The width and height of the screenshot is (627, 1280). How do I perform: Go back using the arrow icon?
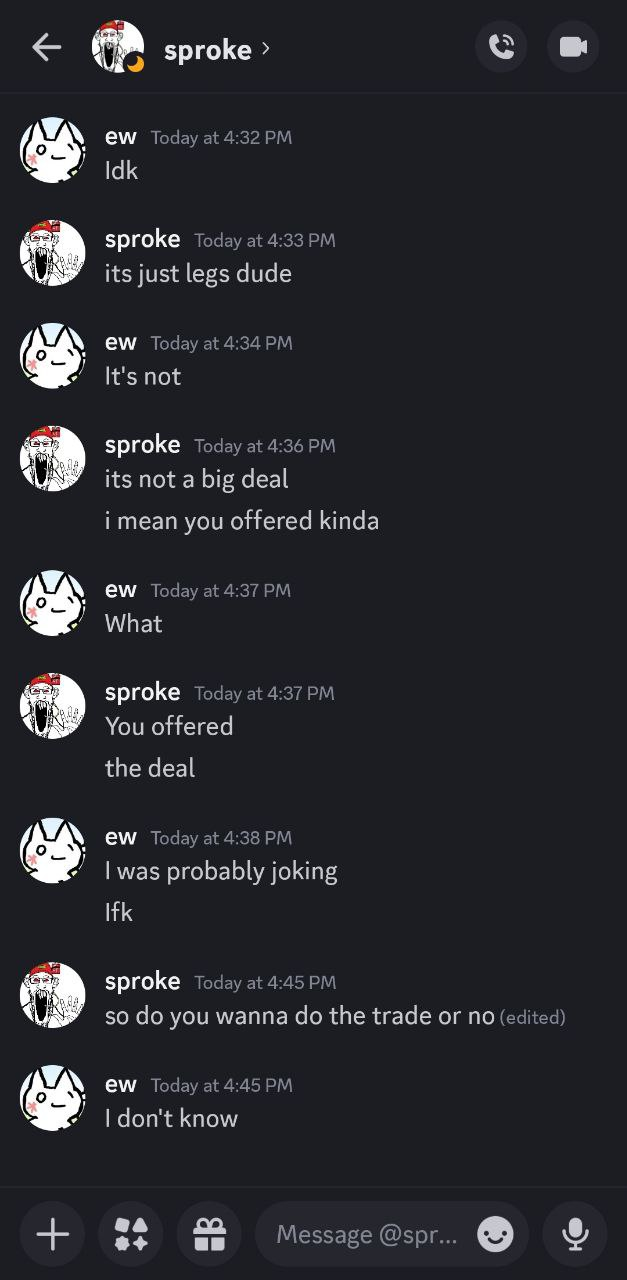(x=47, y=47)
